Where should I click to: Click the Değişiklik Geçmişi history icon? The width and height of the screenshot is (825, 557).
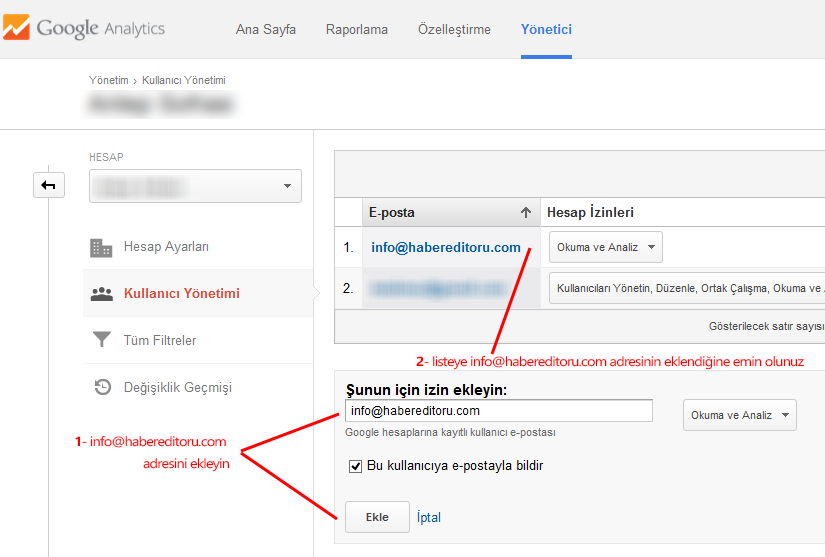(x=102, y=387)
